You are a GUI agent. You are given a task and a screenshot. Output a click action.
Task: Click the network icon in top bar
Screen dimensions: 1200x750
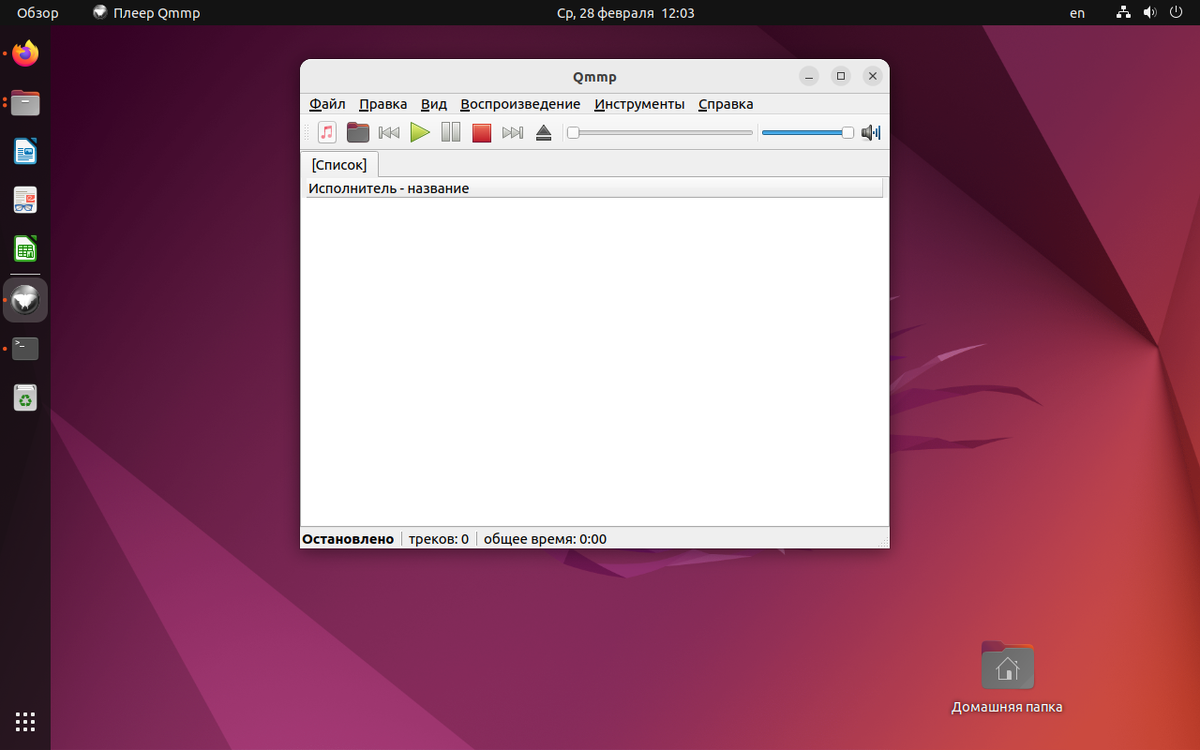pos(1124,13)
